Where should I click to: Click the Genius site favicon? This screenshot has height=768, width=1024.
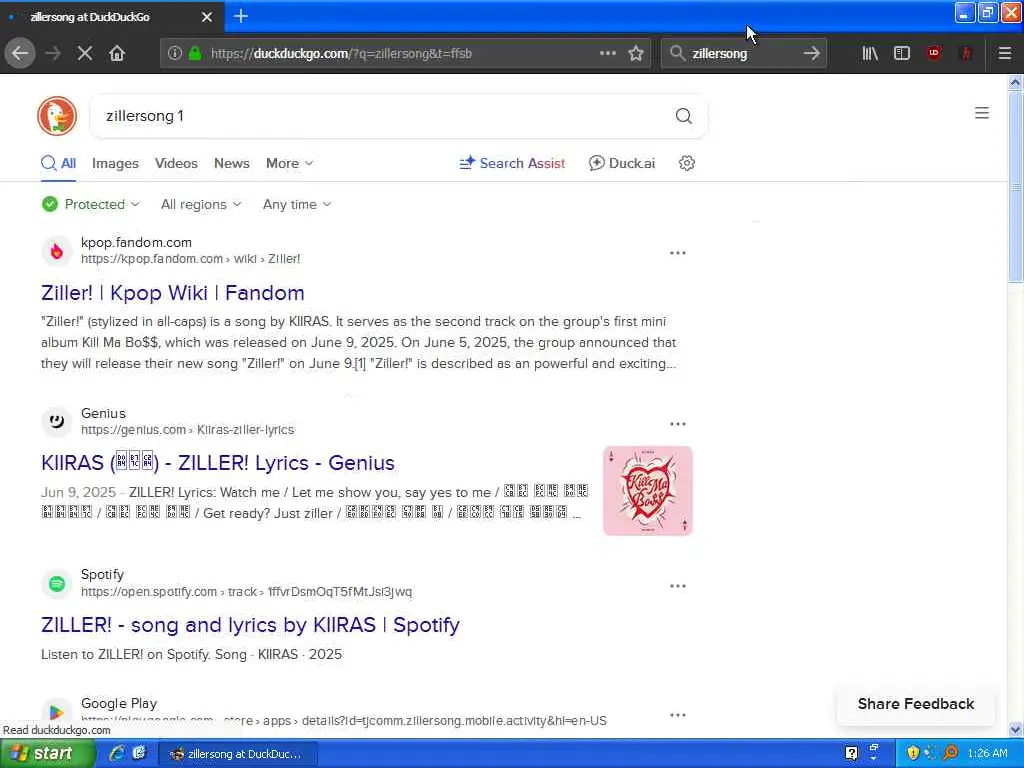click(57, 421)
